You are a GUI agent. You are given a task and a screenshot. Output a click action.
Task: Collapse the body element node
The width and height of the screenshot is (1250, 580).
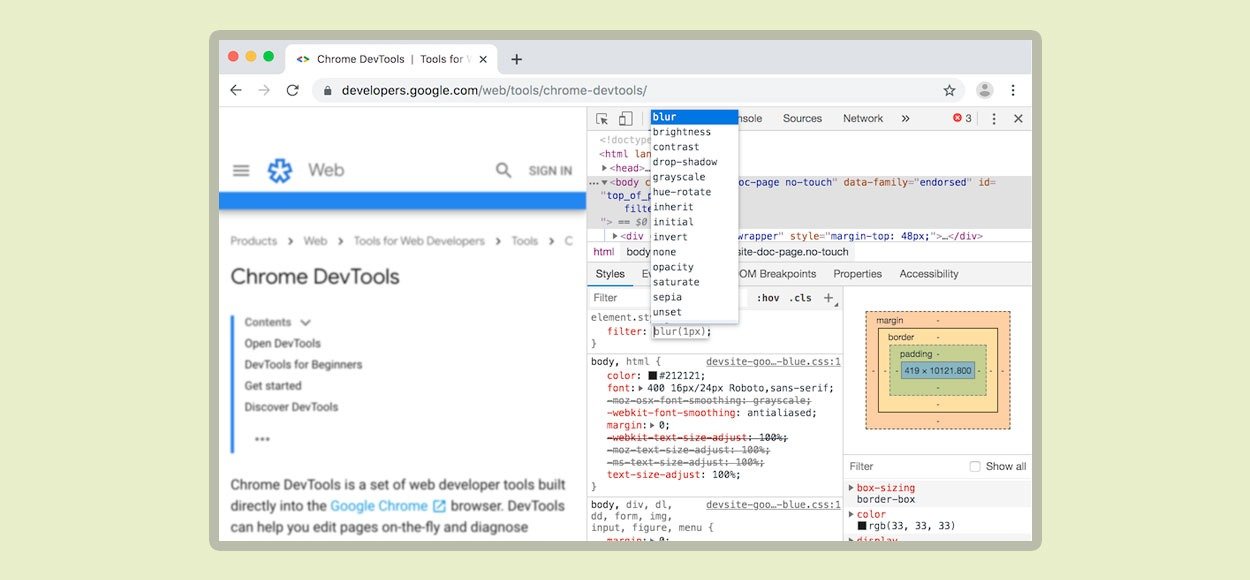pyautogui.click(x=604, y=183)
